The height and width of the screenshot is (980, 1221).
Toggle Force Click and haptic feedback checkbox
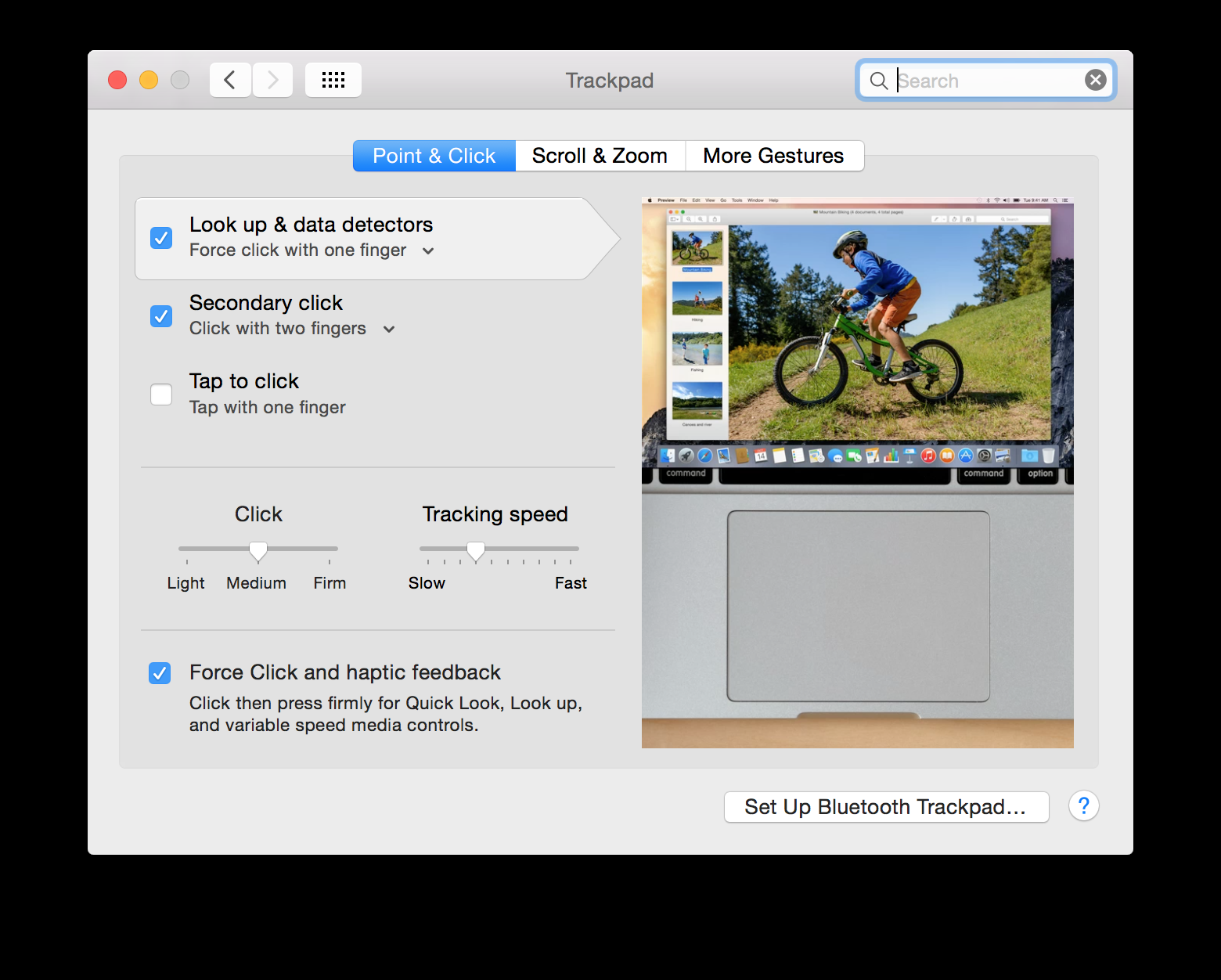click(x=160, y=672)
